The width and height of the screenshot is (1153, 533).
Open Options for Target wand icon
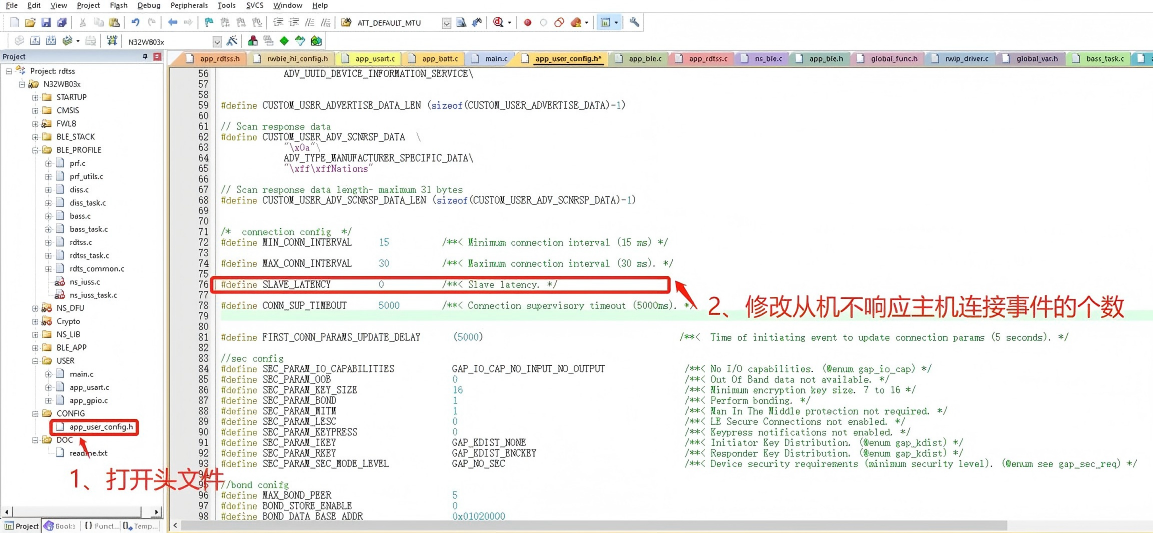[231, 41]
